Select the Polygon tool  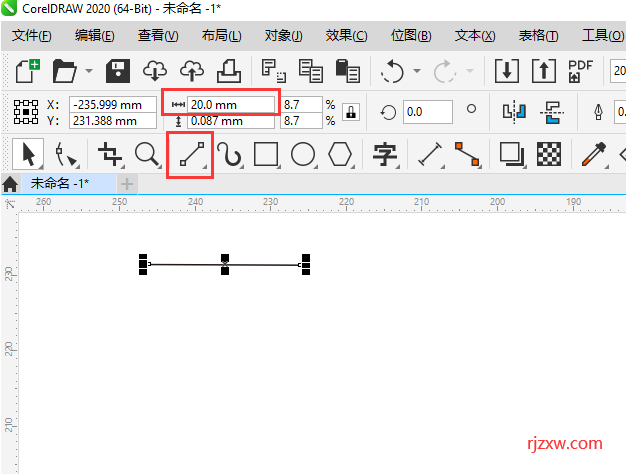pyautogui.click(x=341, y=154)
